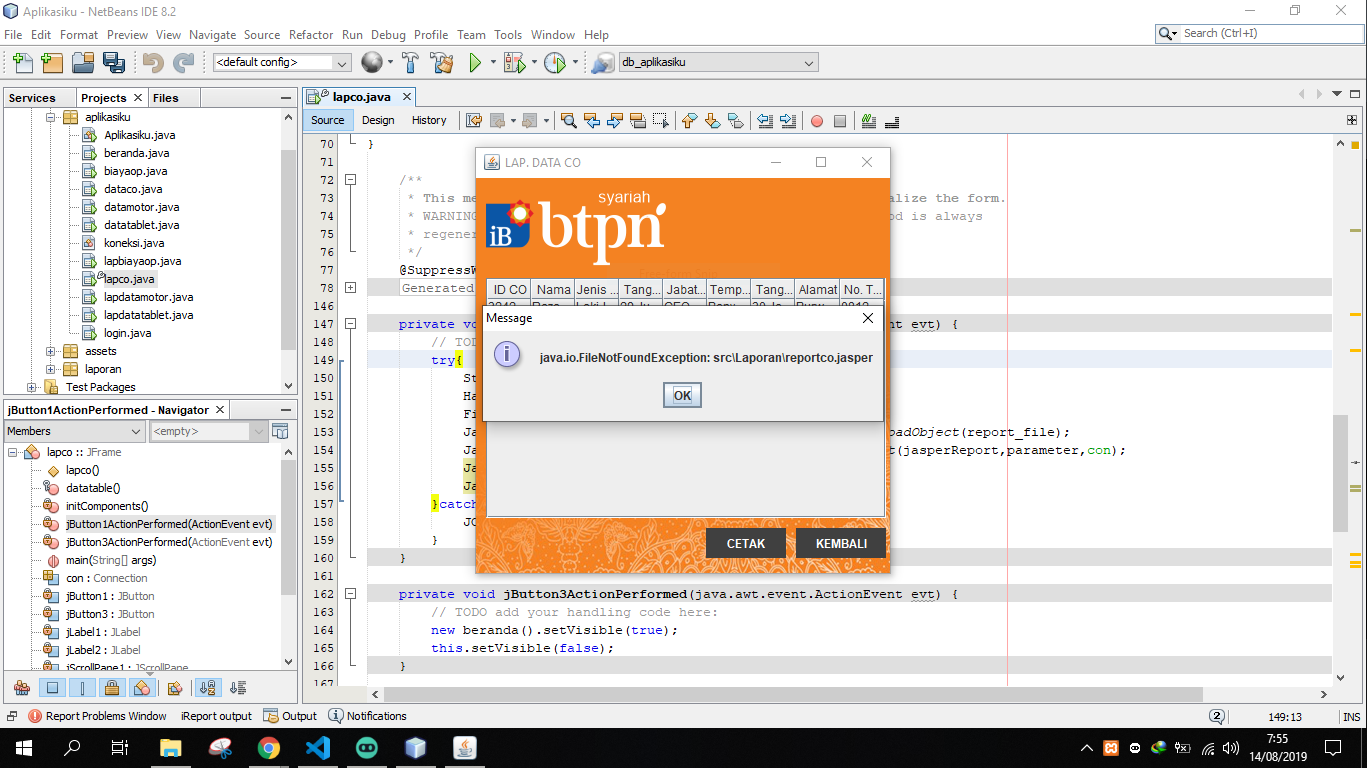Viewport: 1367px width, 768px height.
Task: Click the CETAK button
Action: tap(746, 543)
